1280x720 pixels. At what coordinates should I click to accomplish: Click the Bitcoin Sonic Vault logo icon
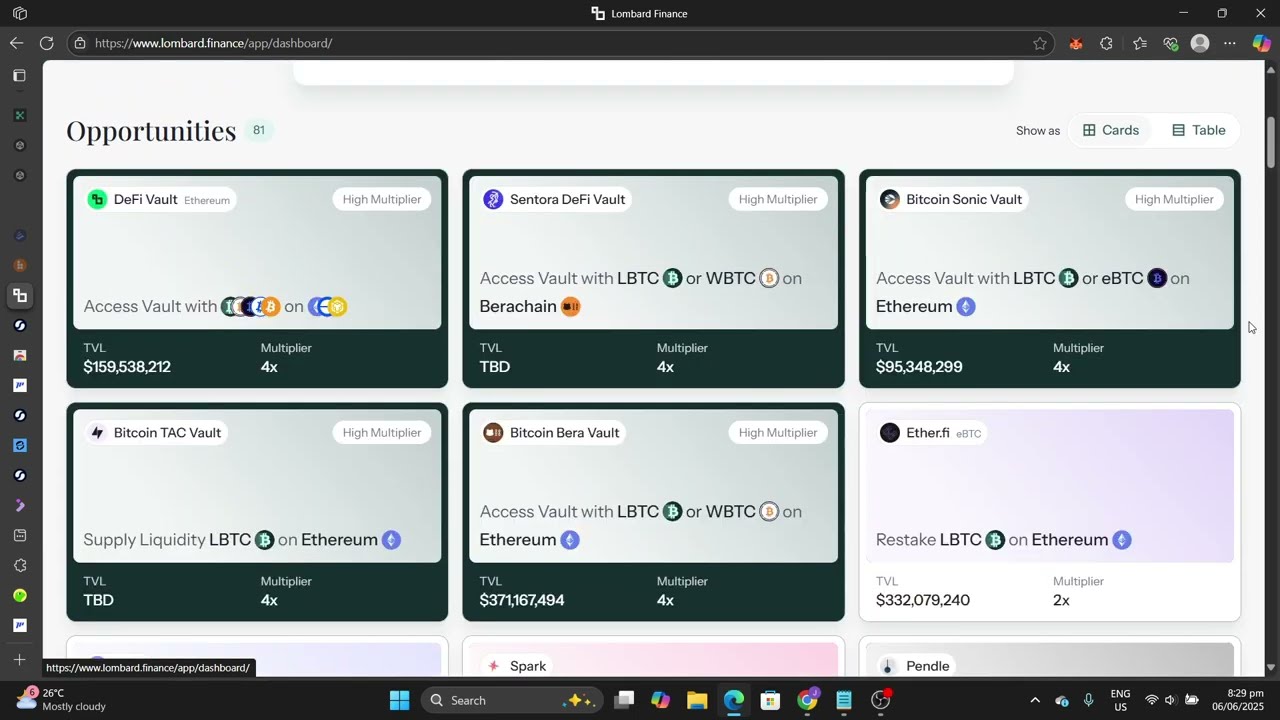[x=890, y=199]
